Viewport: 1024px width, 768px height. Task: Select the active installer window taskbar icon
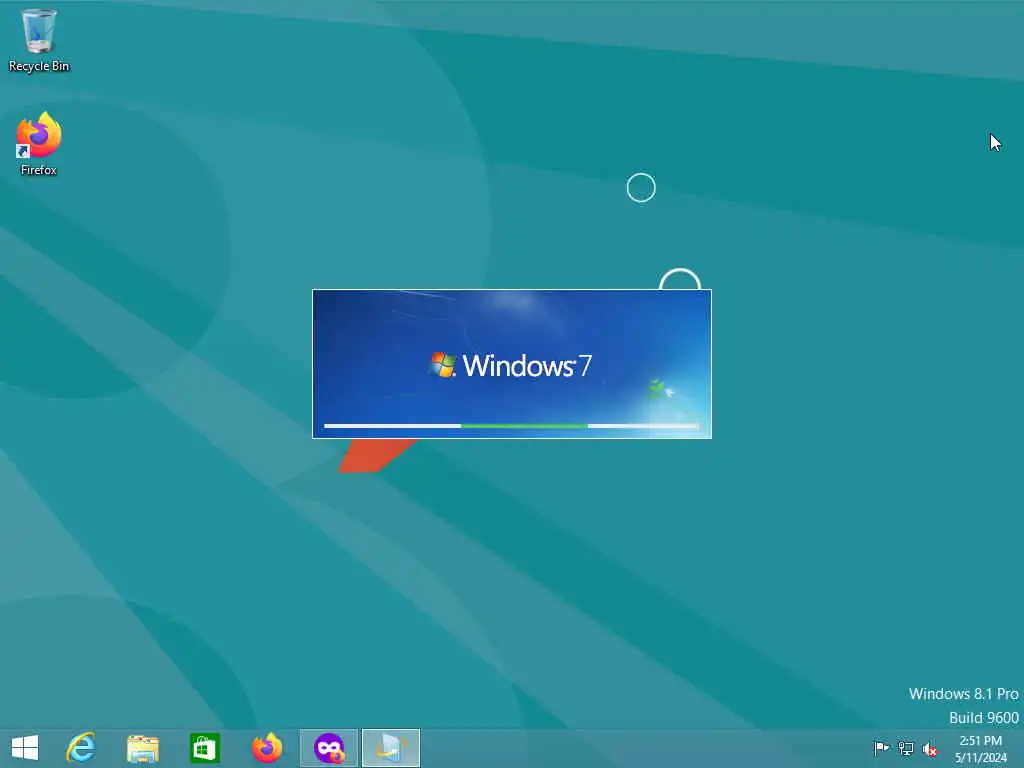(x=391, y=748)
